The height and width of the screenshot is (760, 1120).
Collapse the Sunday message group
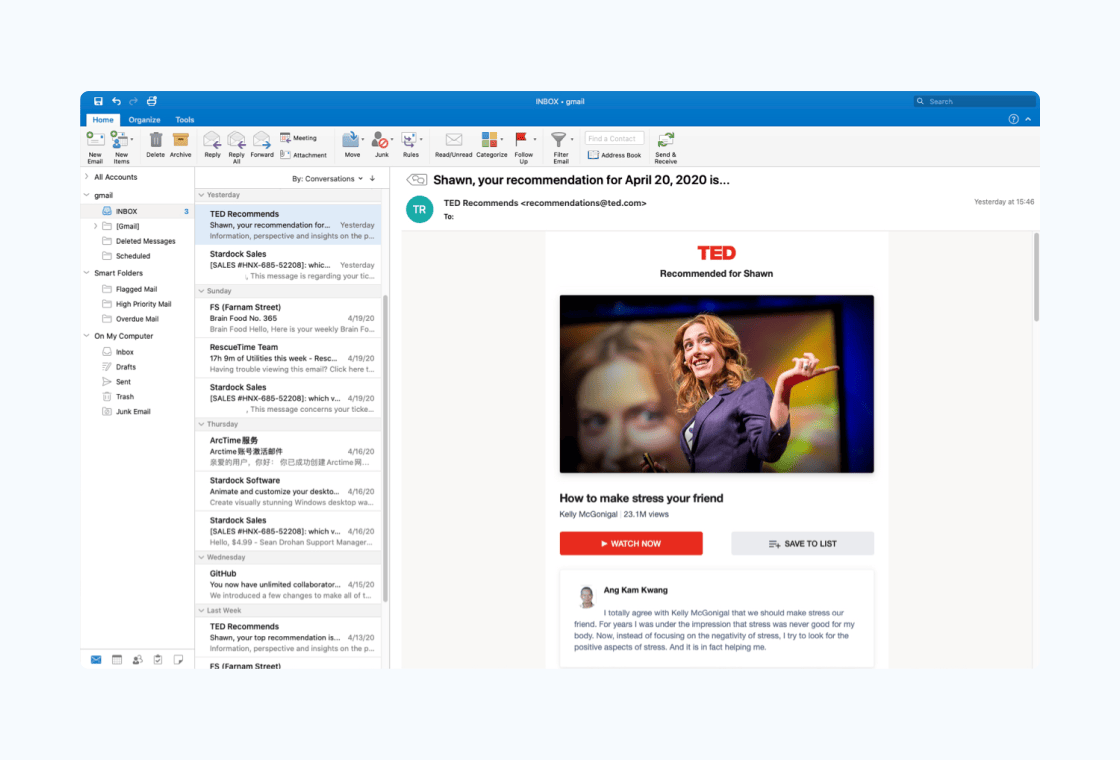pyautogui.click(x=201, y=291)
